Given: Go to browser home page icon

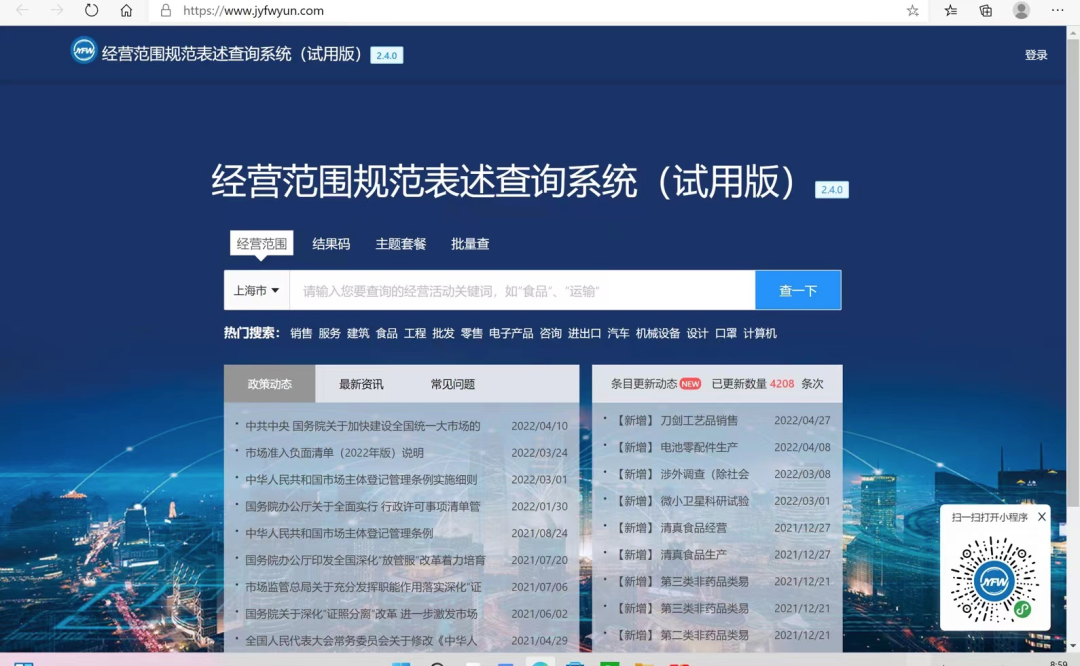Looking at the screenshot, I should click(x=126, y=11).
